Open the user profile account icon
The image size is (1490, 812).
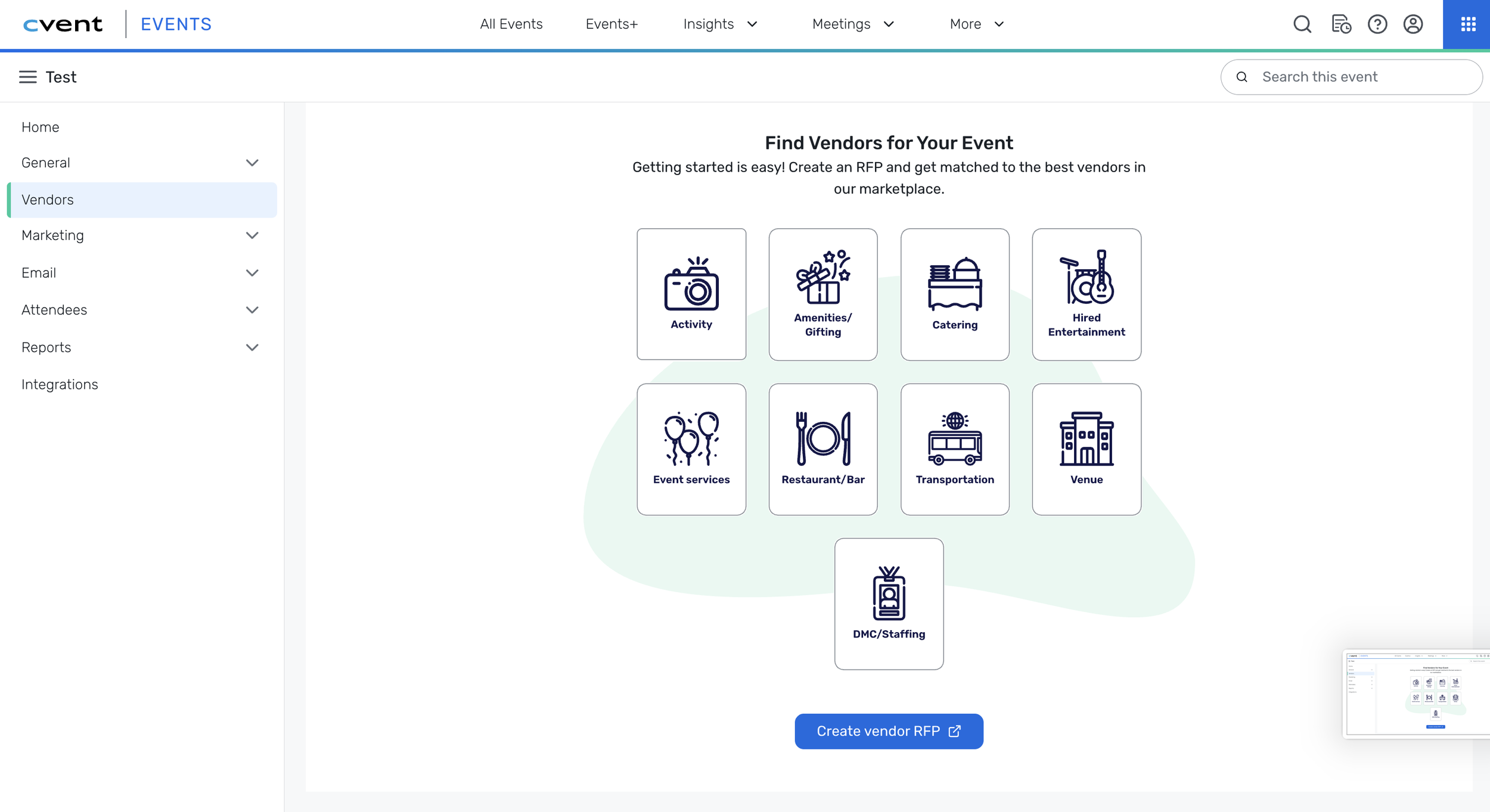pos(1413,24)
